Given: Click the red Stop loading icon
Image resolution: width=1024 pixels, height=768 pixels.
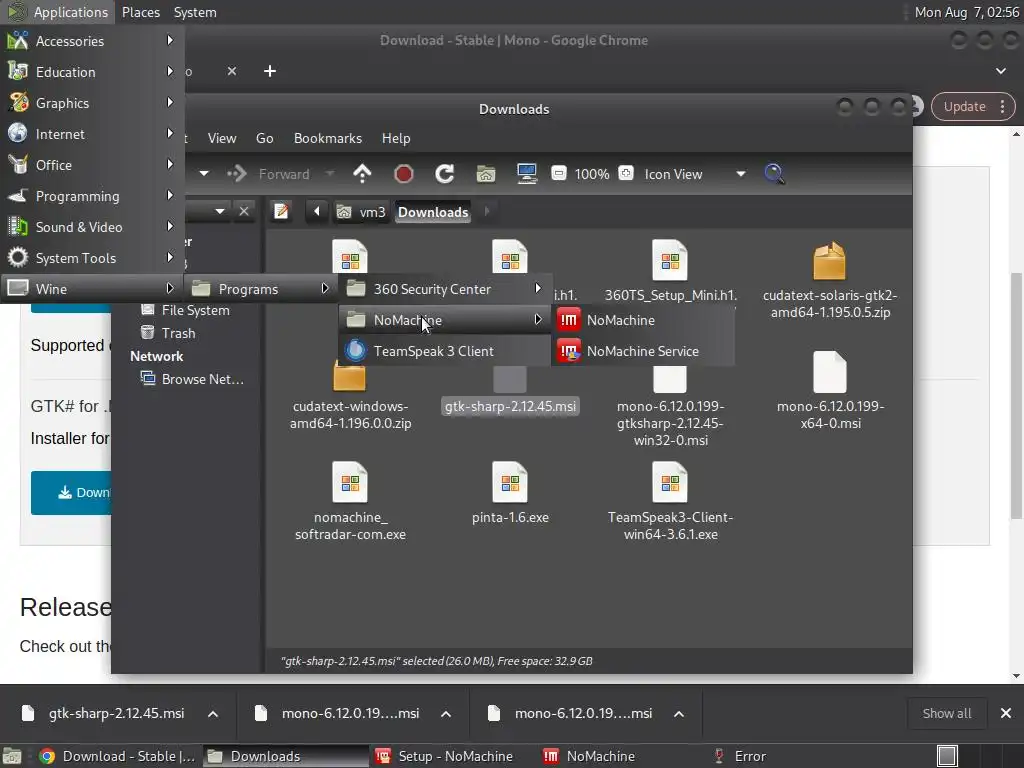Looking at the screenshot, I should tap(404, 174).
